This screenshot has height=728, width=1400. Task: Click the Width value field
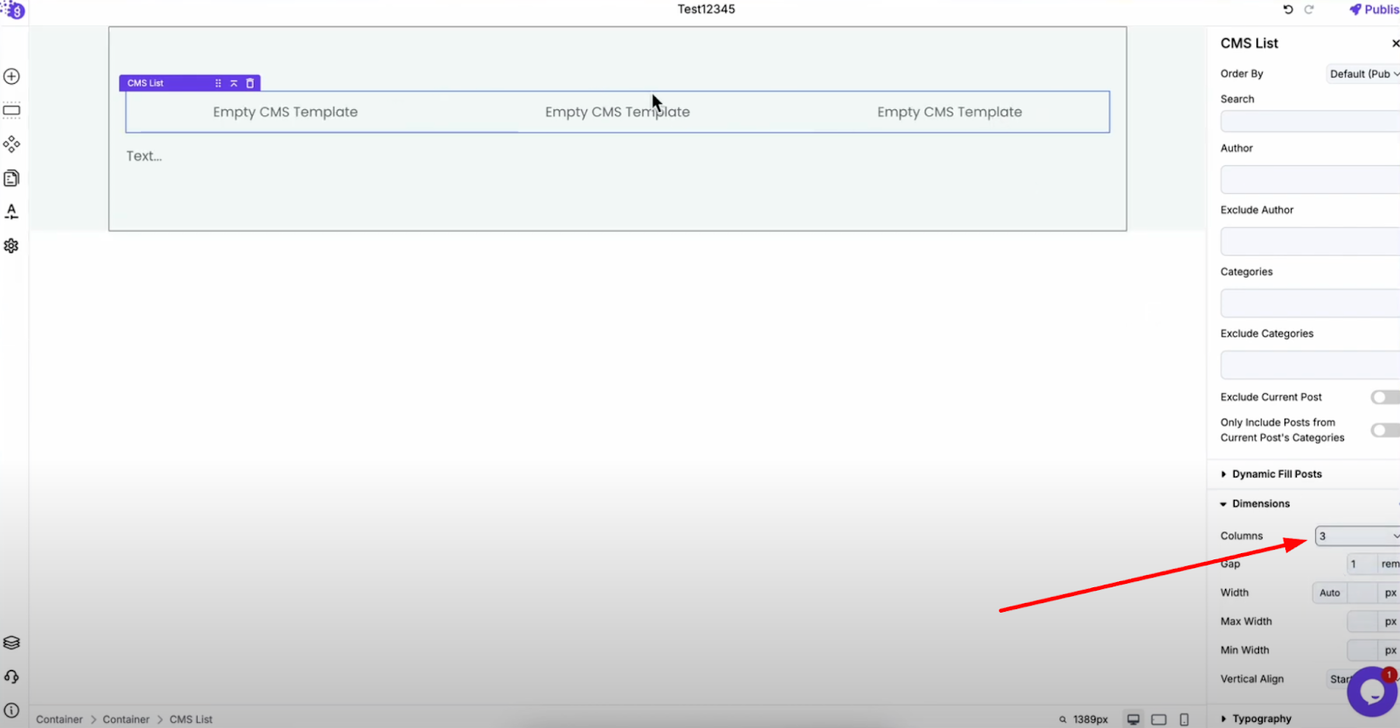[1362, 593]
